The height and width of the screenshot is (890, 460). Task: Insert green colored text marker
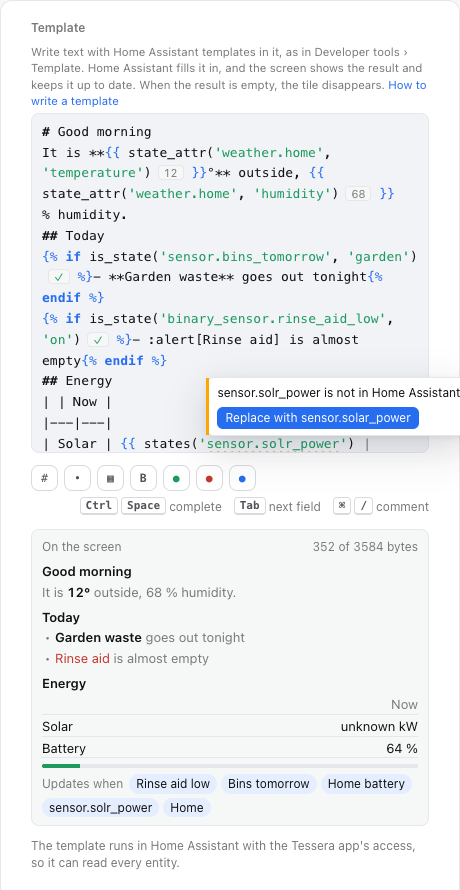(176, 478)
